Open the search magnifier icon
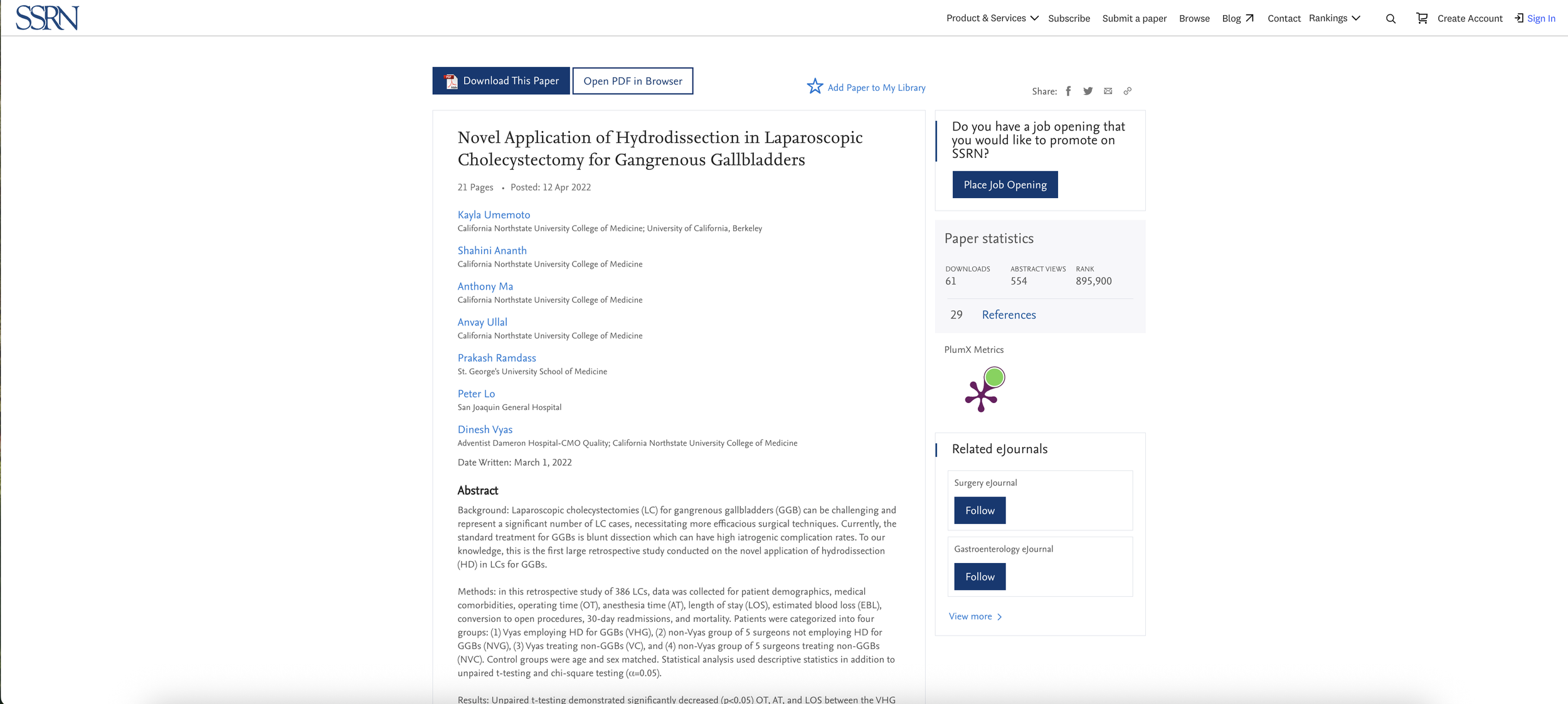 click(1391, 19)
